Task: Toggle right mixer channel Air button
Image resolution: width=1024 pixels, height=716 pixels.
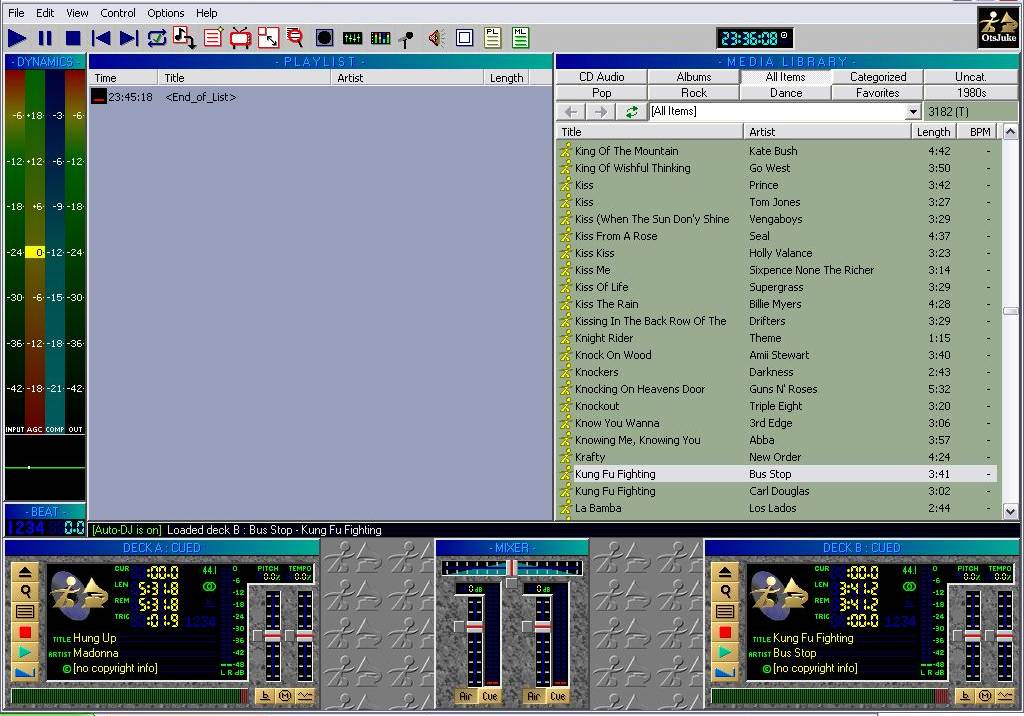Action: tap(533, 696)
